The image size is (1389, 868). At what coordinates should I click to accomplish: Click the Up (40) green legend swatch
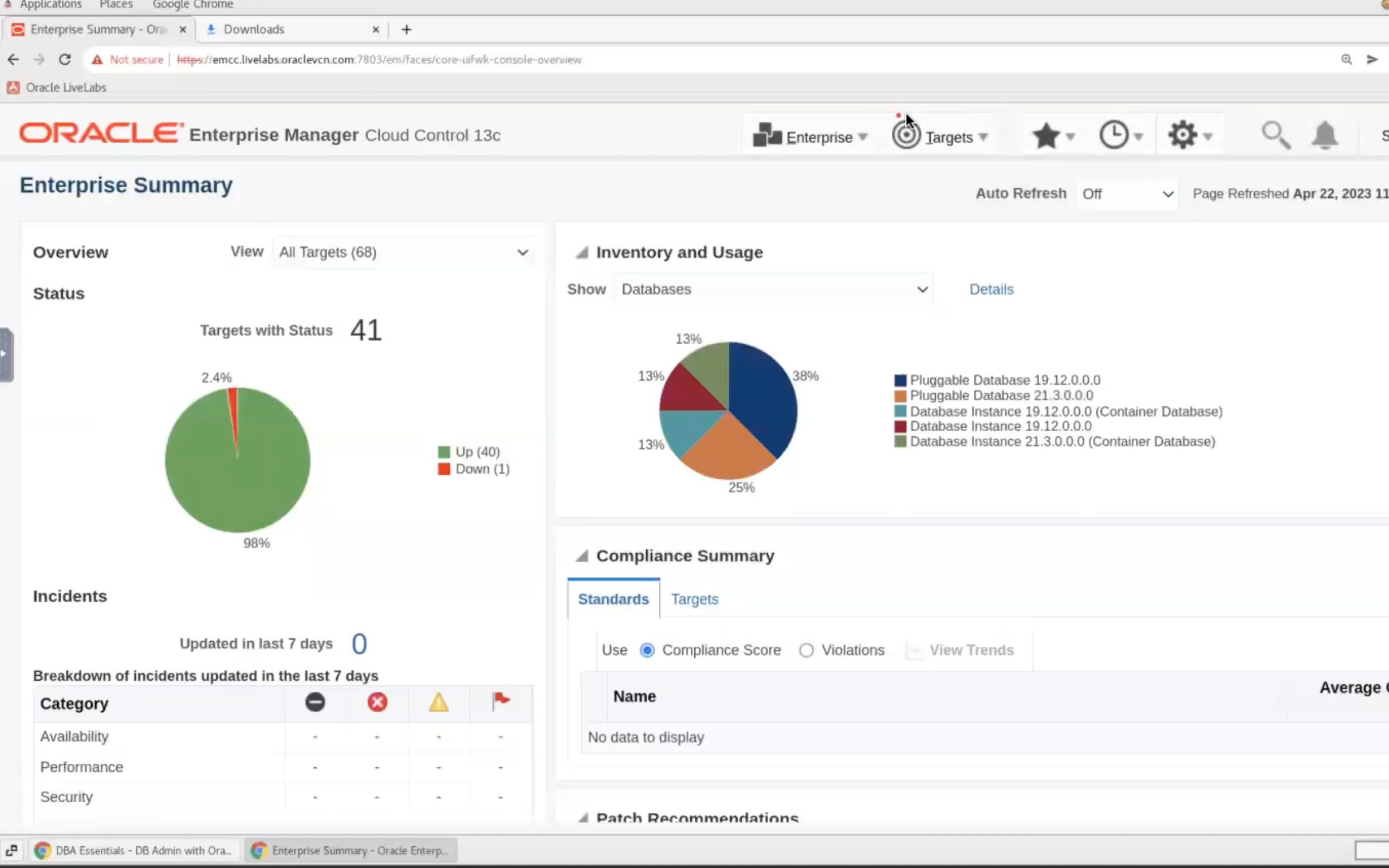(443, 452)
